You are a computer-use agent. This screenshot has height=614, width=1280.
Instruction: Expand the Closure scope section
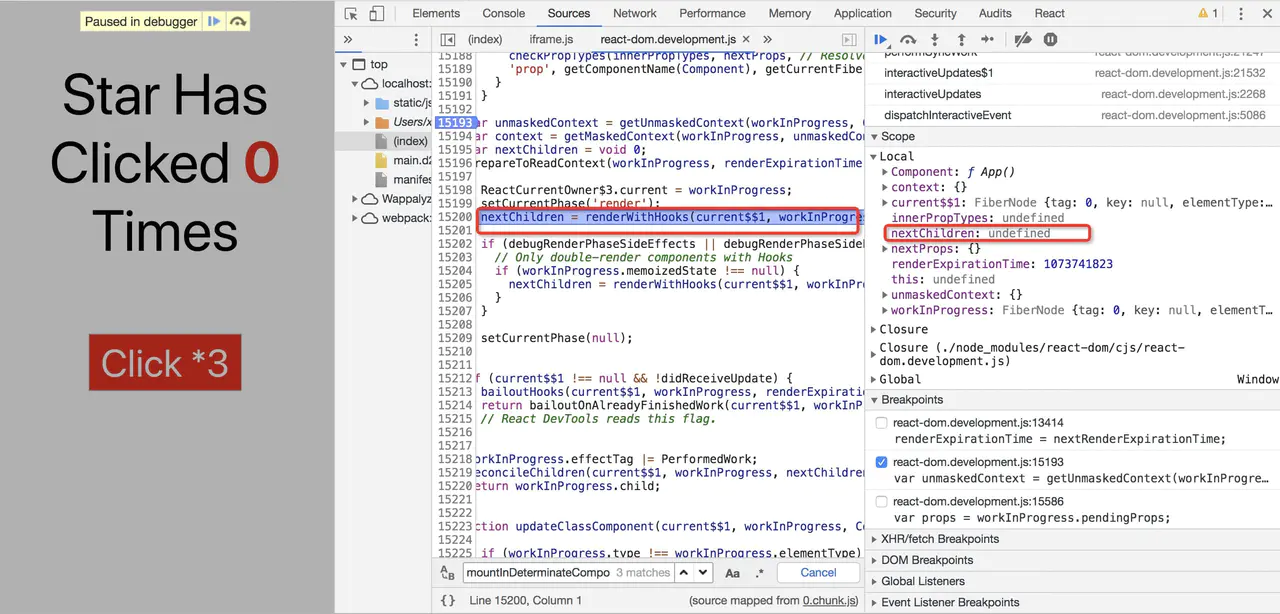point(903,329)
